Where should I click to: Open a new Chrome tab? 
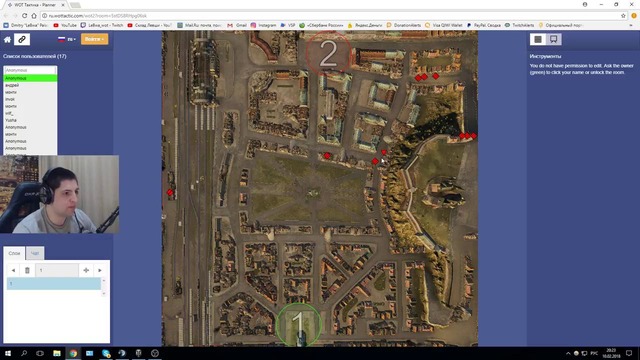click(76, 5)
